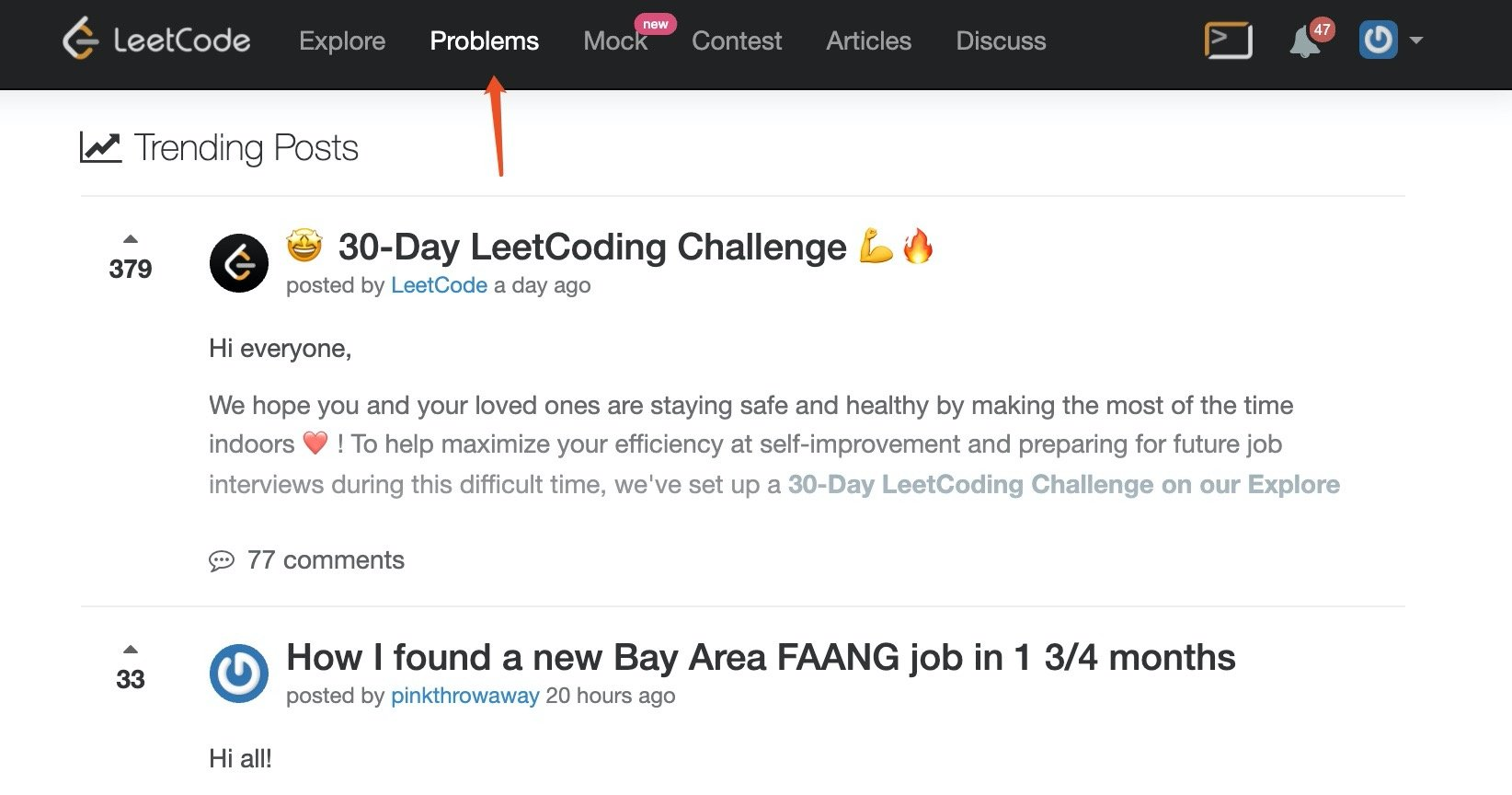Click the Trending Posts chart icon

[100, 148]
